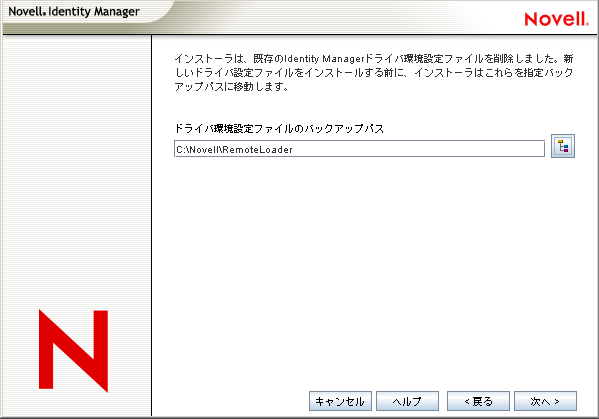
Task: Click the キャンセル button
Action: pyautogui.click(x=340, y=401)
